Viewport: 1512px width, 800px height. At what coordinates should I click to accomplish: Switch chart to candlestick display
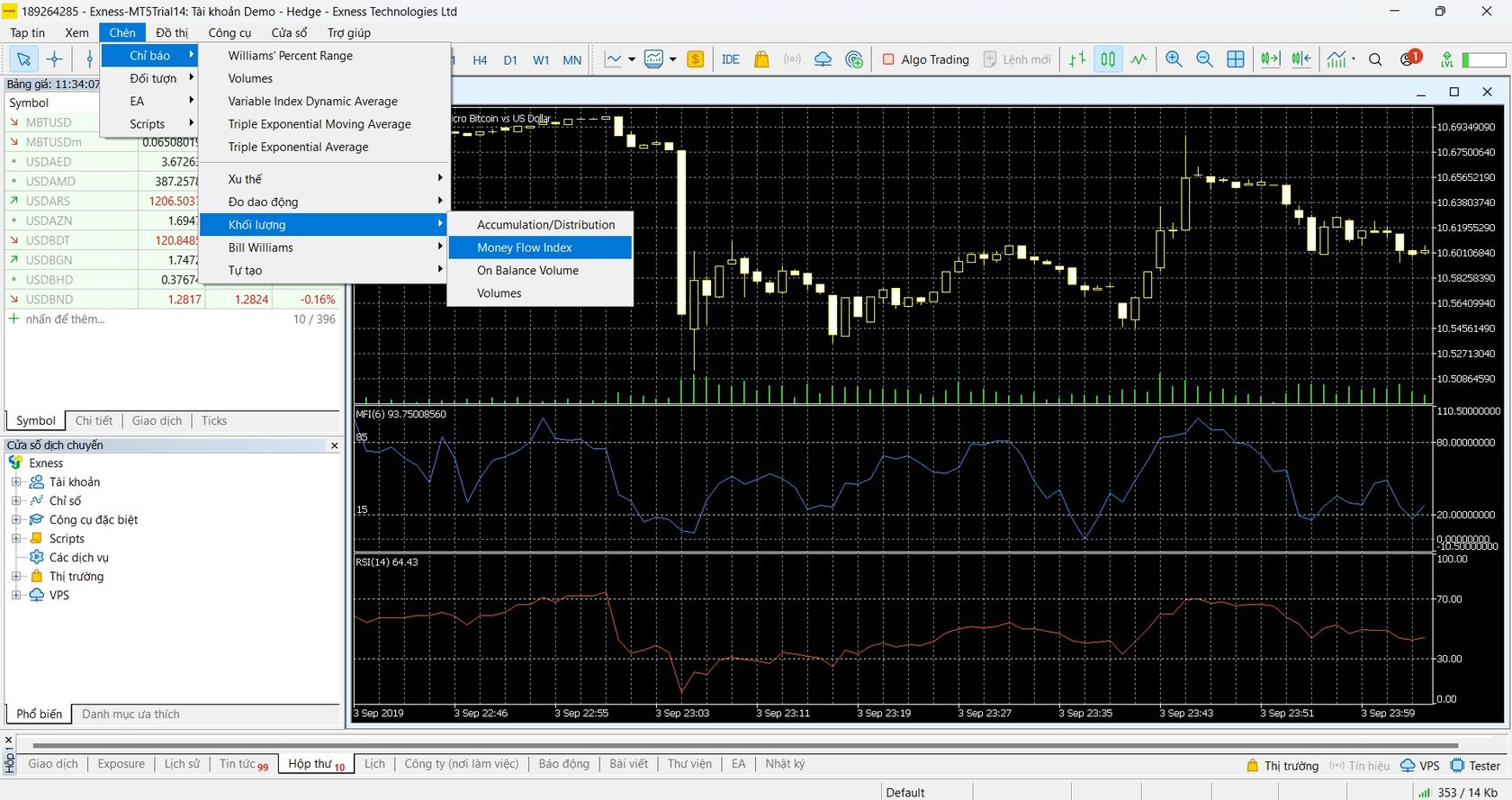(x=1108, y=59)
